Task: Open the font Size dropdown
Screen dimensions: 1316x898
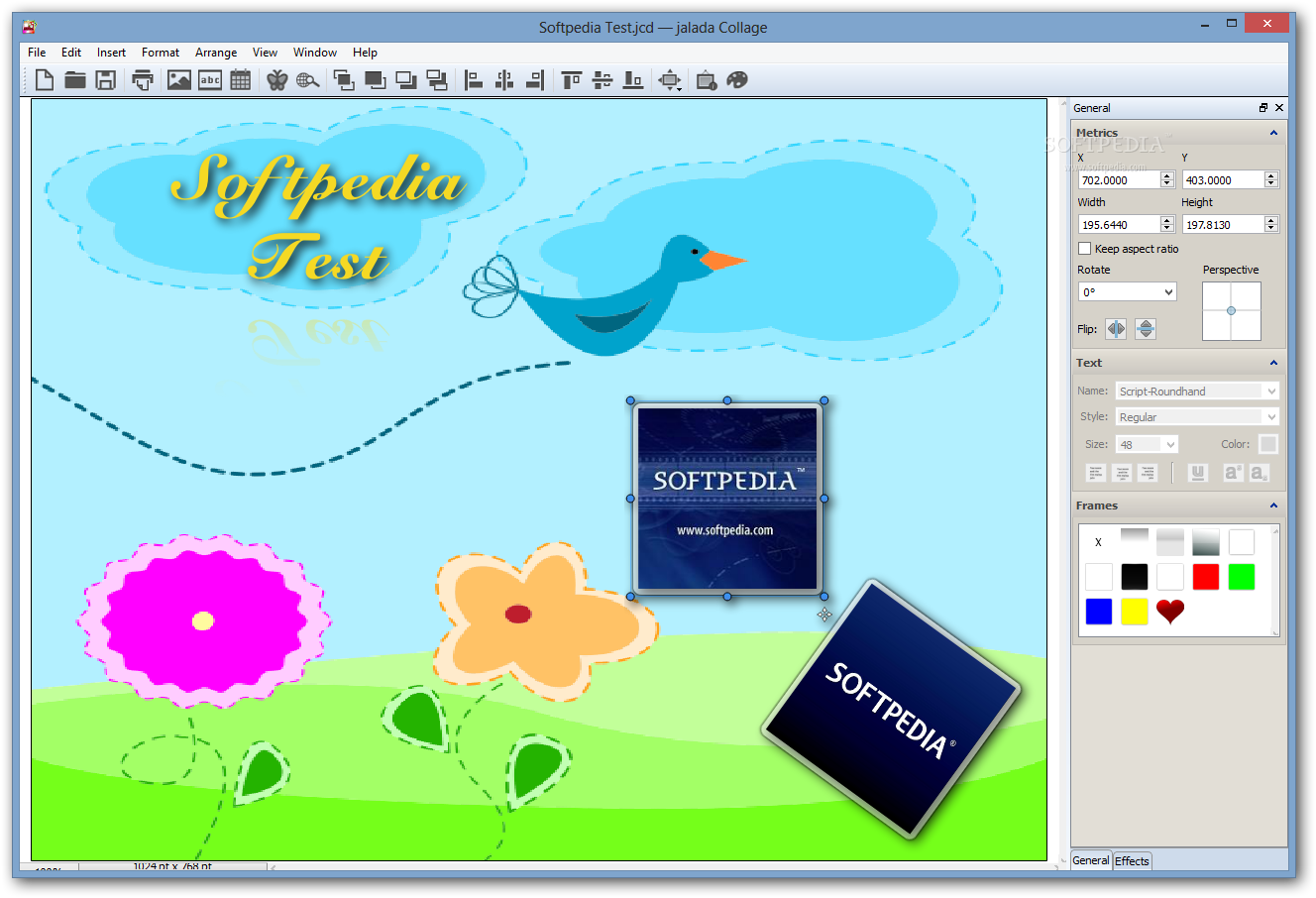Action: pos(1147,444)
